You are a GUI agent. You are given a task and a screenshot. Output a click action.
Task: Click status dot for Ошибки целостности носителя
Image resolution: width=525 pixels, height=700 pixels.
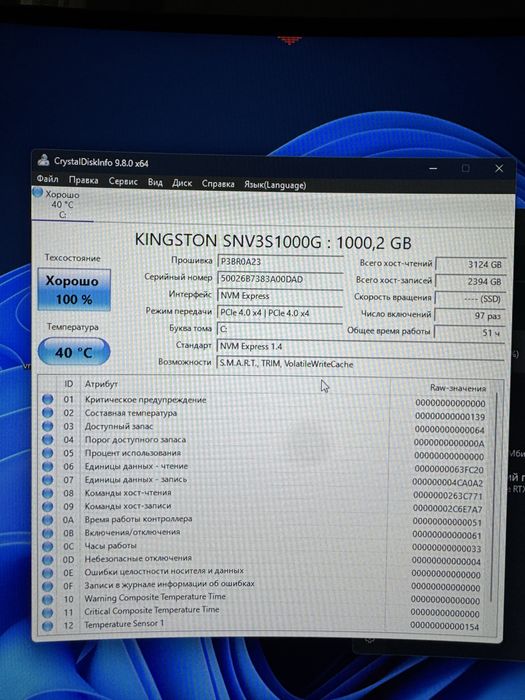[x=48, y=573]
